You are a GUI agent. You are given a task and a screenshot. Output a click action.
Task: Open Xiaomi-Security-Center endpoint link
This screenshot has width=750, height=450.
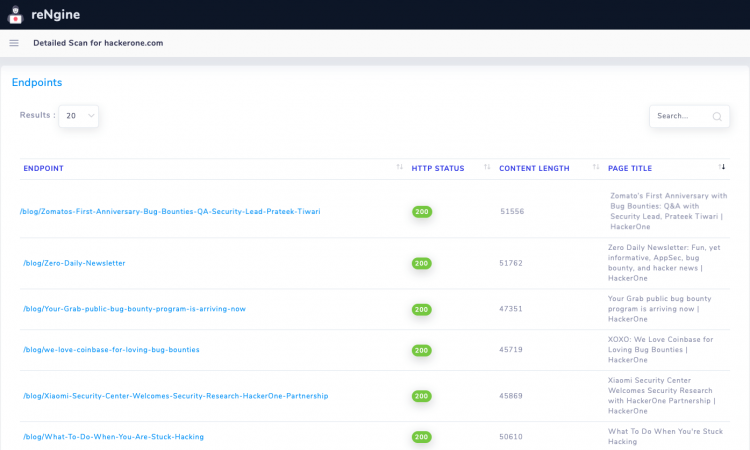[176, 396]
